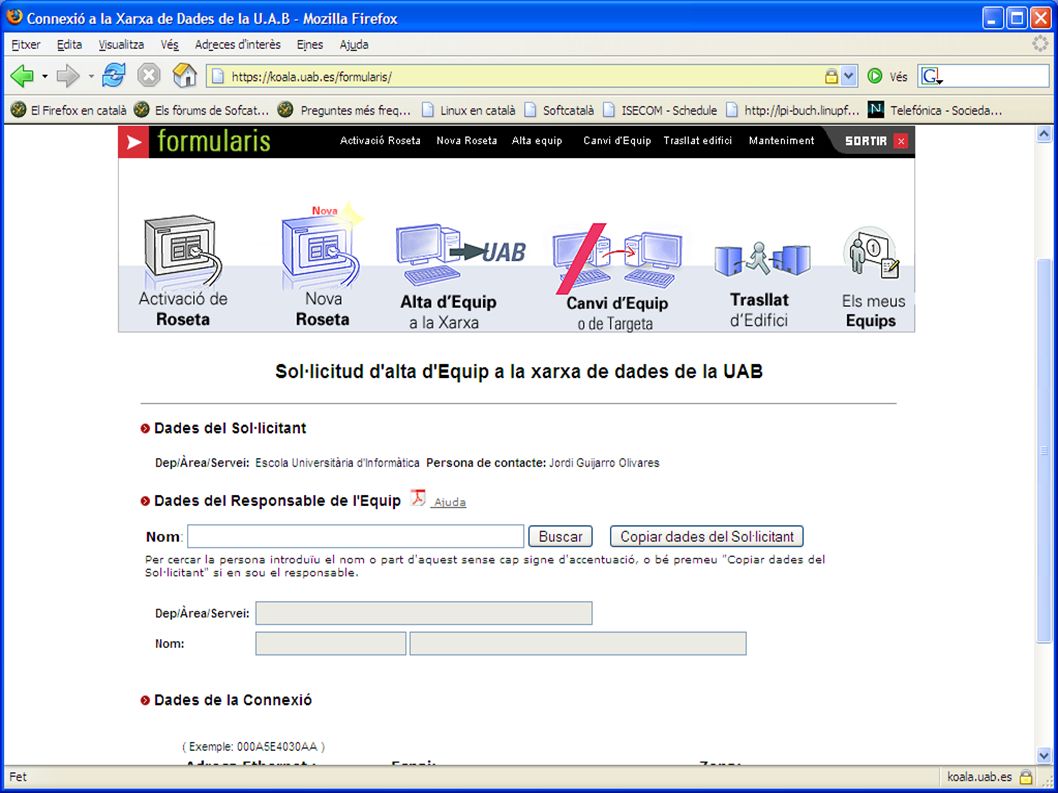The width and height of the screenshot is (1058, 793).
Task: Click the Dep/Àrea/Servei greyed field
Action: click(424, 613)
